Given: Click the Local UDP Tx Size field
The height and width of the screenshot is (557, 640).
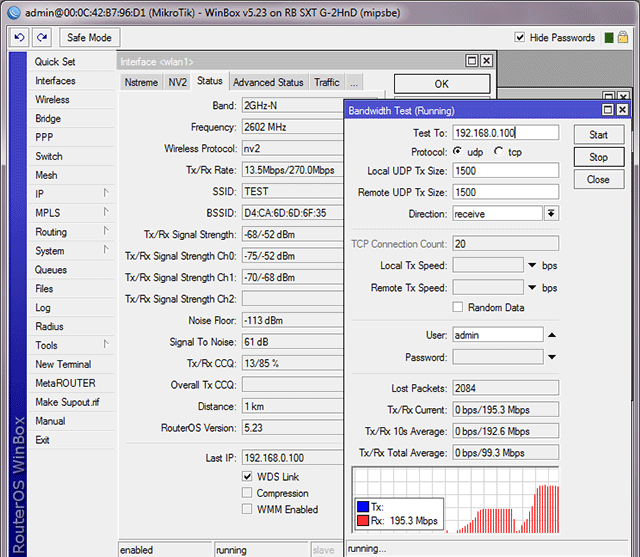Looking at the screenshot, I should [505, 171].
